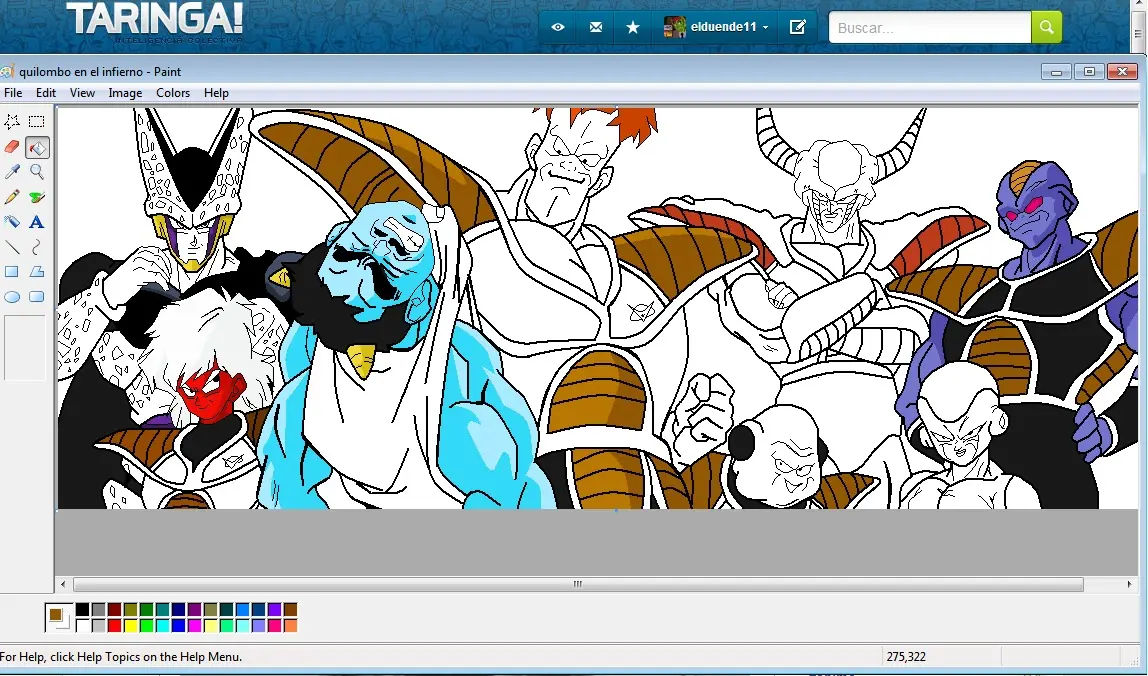Open the File menu
Viewport: 1148px width, 676px height.
(x=13, y=93)
